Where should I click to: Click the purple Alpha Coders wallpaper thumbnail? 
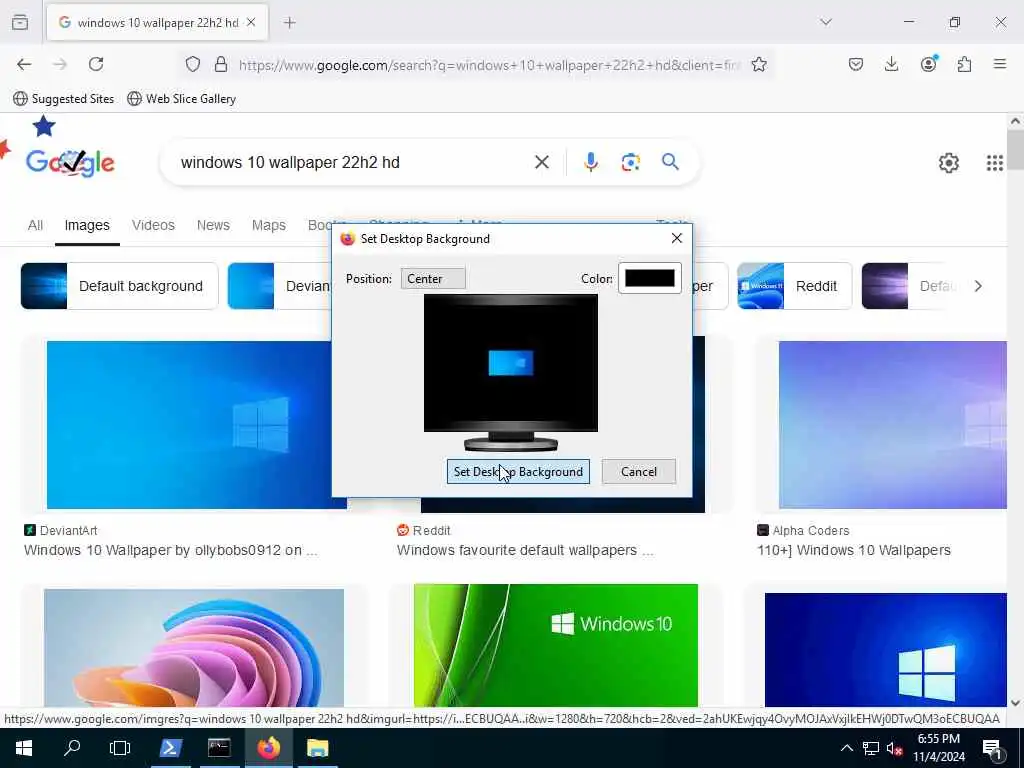click(893, 424)
